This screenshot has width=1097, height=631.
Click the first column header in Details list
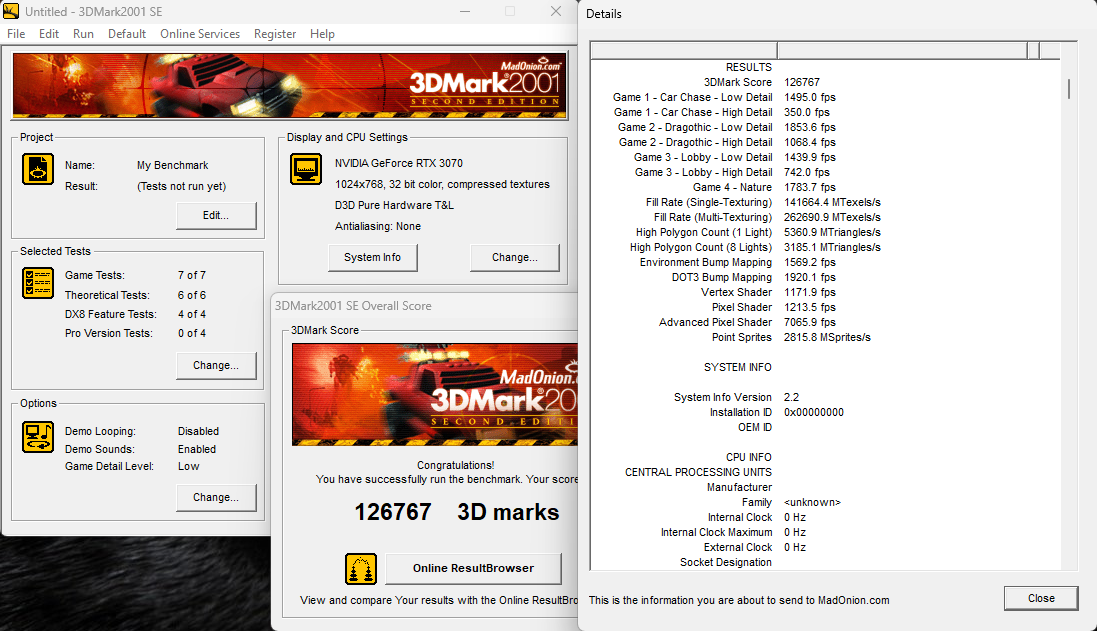(684, 50)
